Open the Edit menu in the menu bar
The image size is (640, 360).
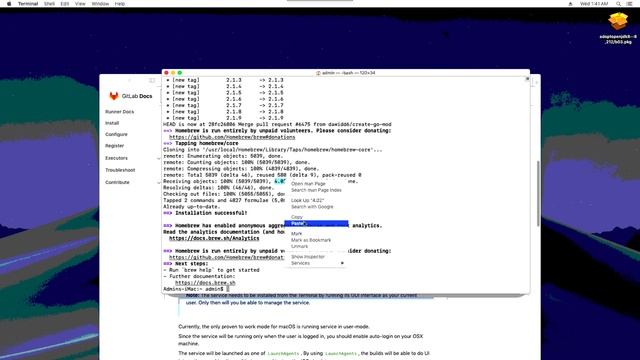point(64,4)
